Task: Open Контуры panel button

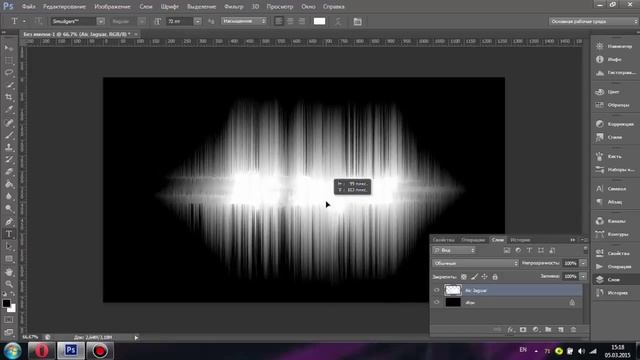Action: 615,234
